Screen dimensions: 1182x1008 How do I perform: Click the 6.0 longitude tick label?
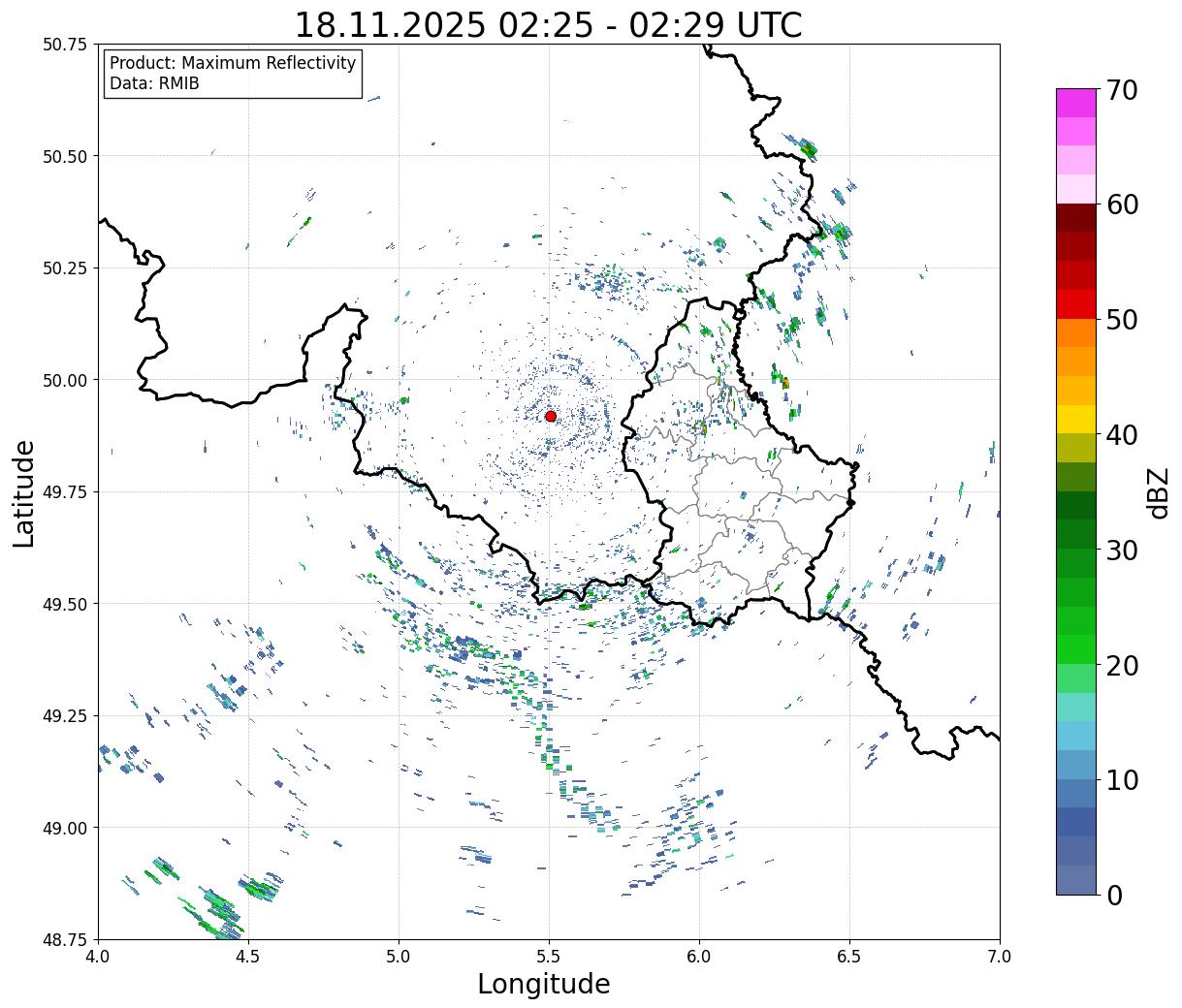tap(699, 957)
